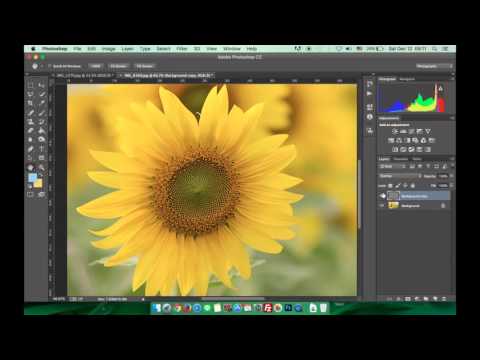Screen dimensions: 480x360
Task: Add a Brightness/Contrast adjustment
Action: tap(395, 131)
